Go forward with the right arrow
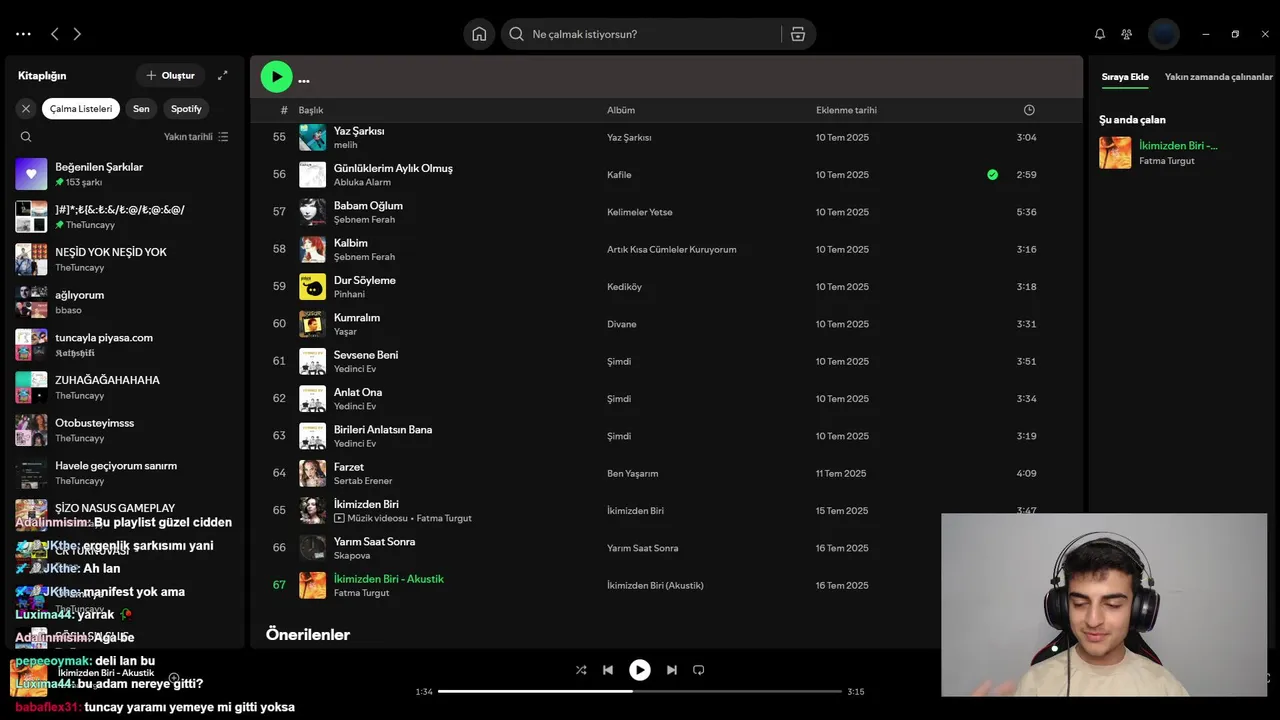 point(77,34)
